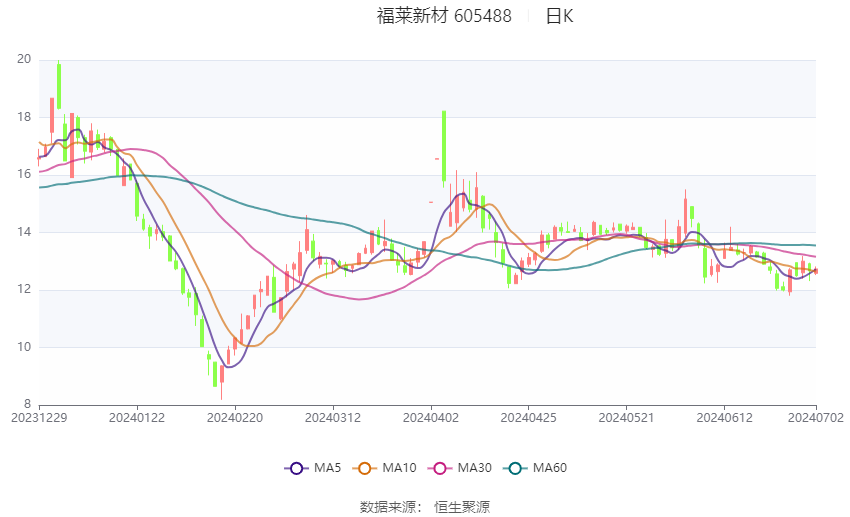
Task: Click the data source text 恒生聚源
Action: click(x=462, y=507)
